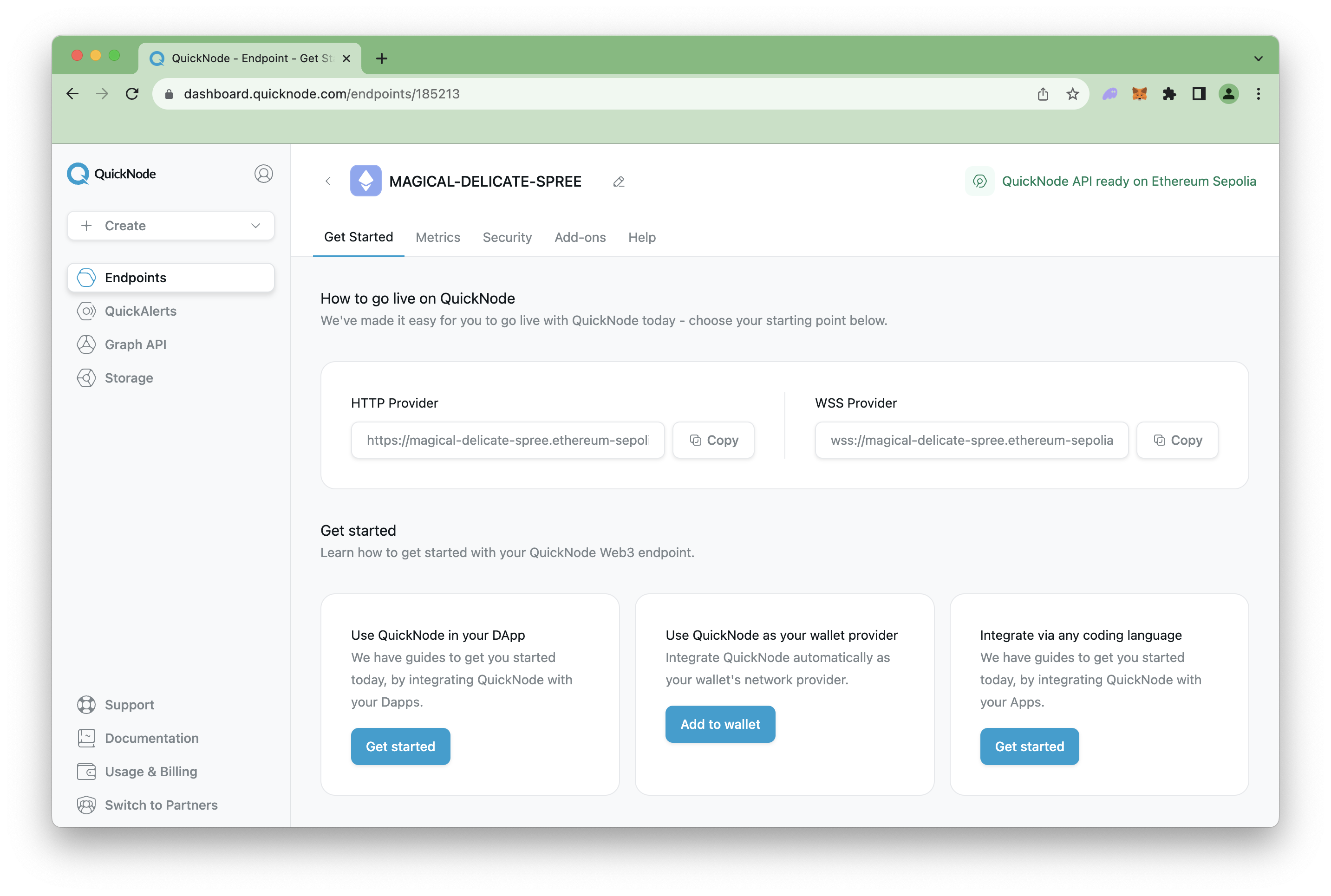Image resolution: width=1331 pixels, height=896 pixels.
Task: Click the Ethereum endpoint logo icon
Action: (x=366, y=181)
